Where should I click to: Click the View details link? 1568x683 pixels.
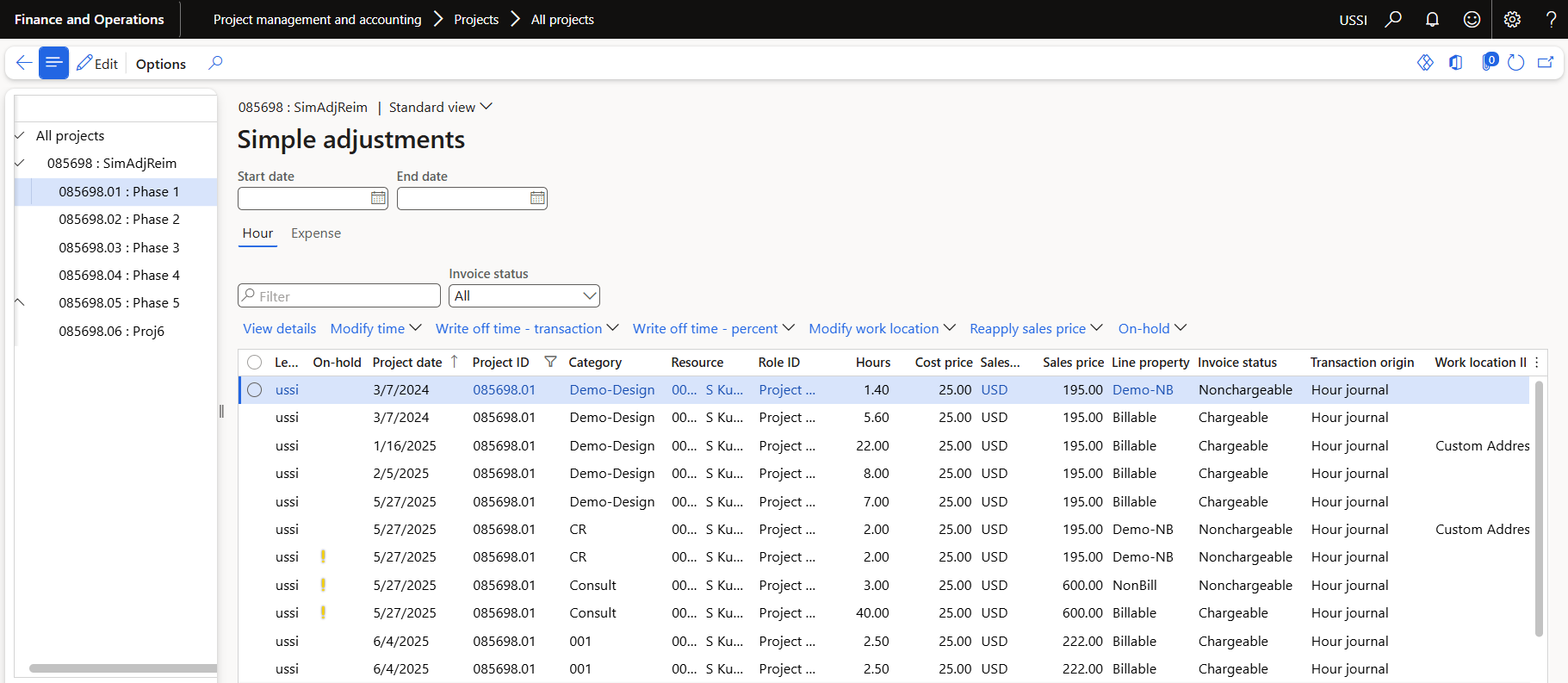(x=279, y=328)
